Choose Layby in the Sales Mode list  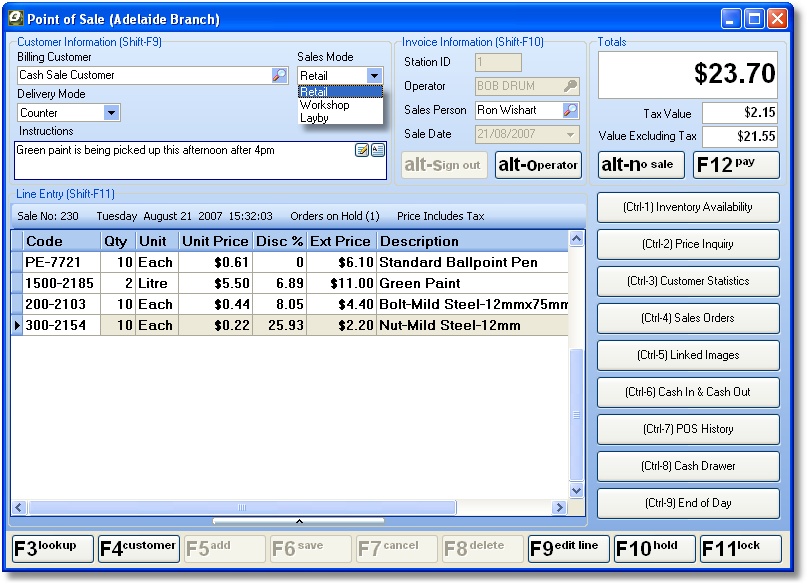[315, 118]
